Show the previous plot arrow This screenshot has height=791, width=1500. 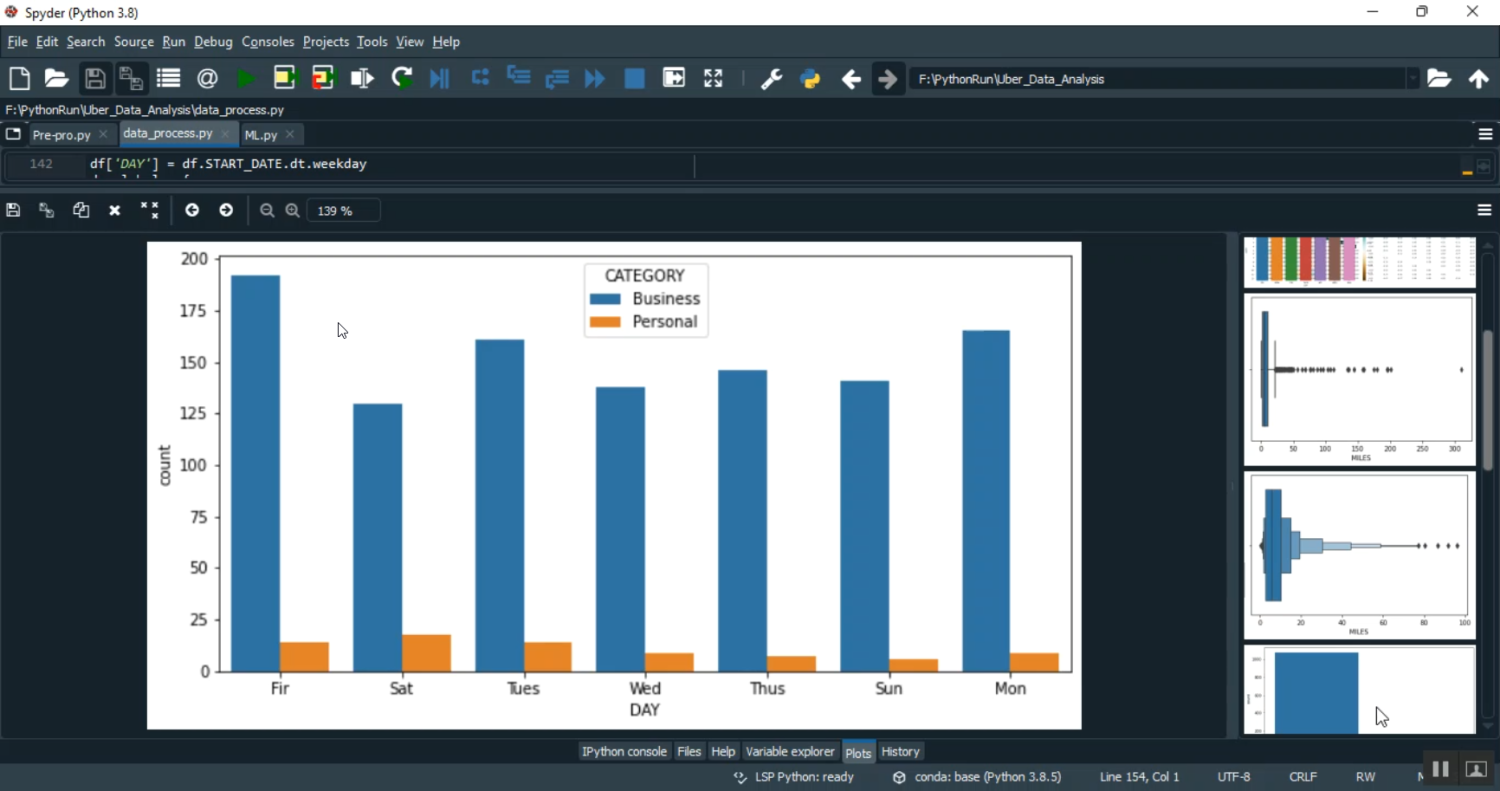pyautogui.click(x=192, y=210)
